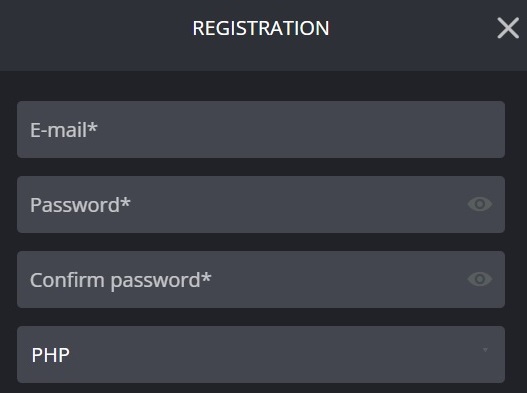Click the REGISTRATION header title

pyautogui.click(x=261, y=28)
